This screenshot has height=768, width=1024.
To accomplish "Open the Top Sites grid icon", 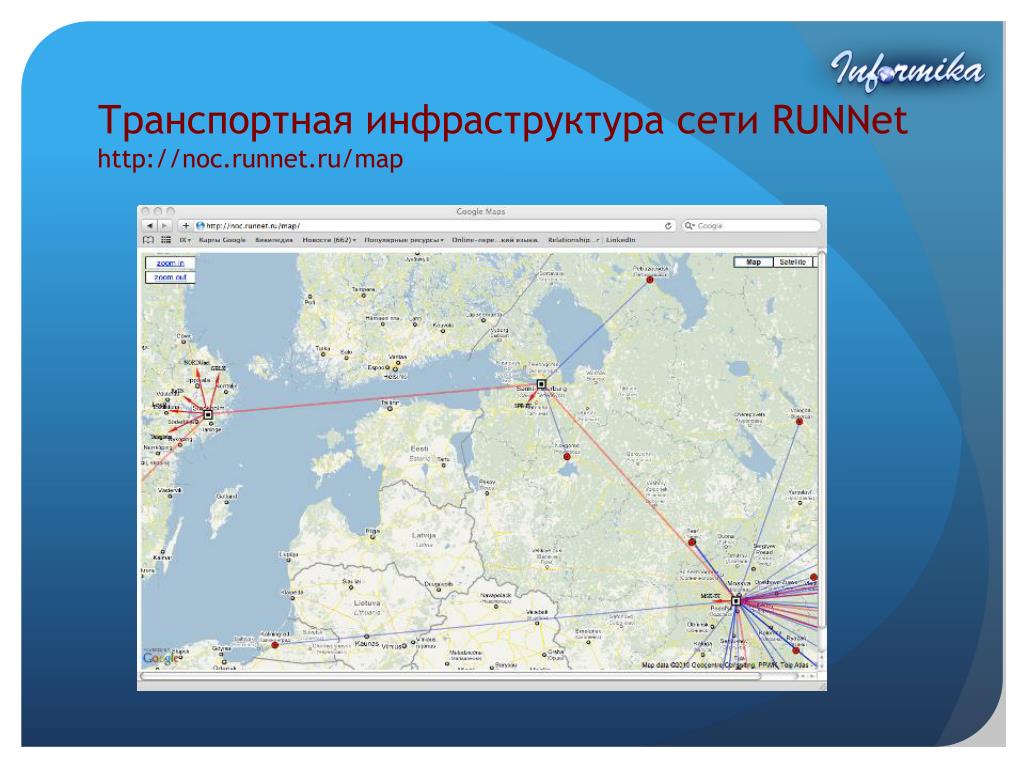I will tap(167, 240).
